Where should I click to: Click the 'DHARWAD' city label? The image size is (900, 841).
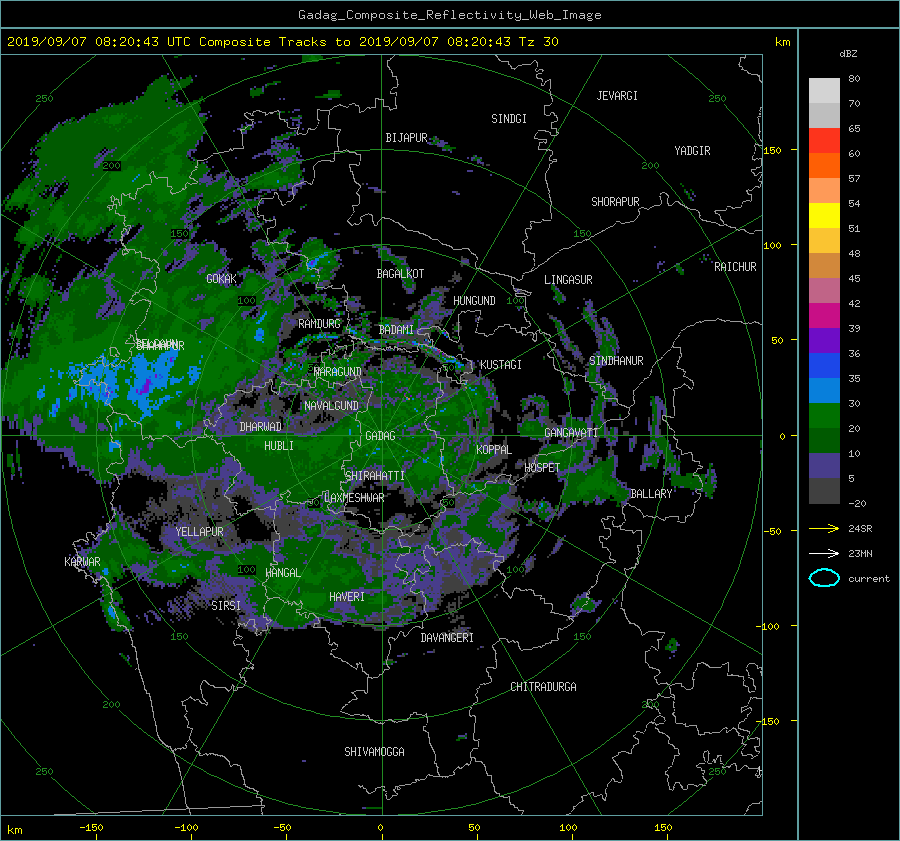[261, 427]
